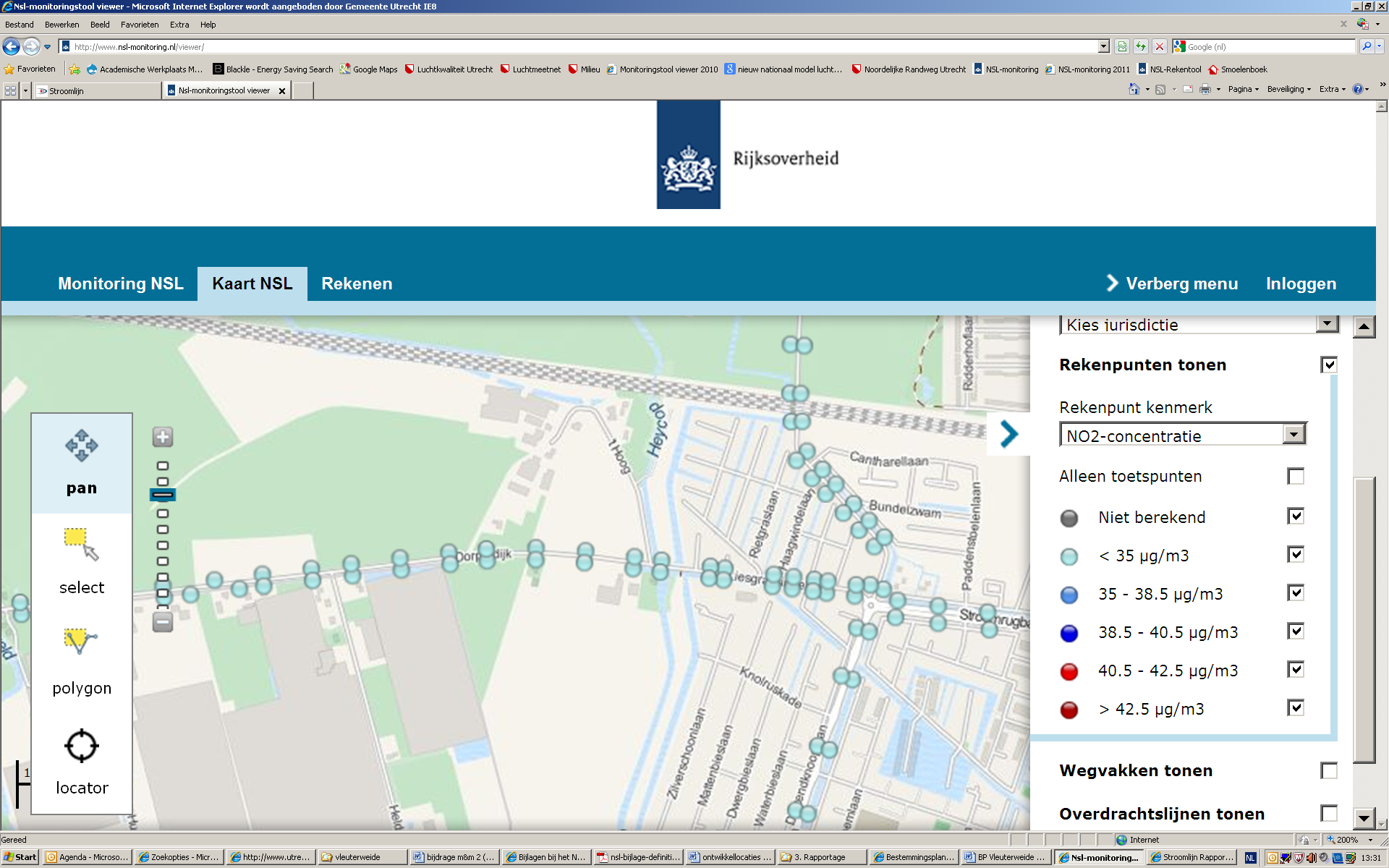The height and width of the screenshot is (868, 1389).
Task: Click the RSS feeds icon
Action: tap(1160, 90)
